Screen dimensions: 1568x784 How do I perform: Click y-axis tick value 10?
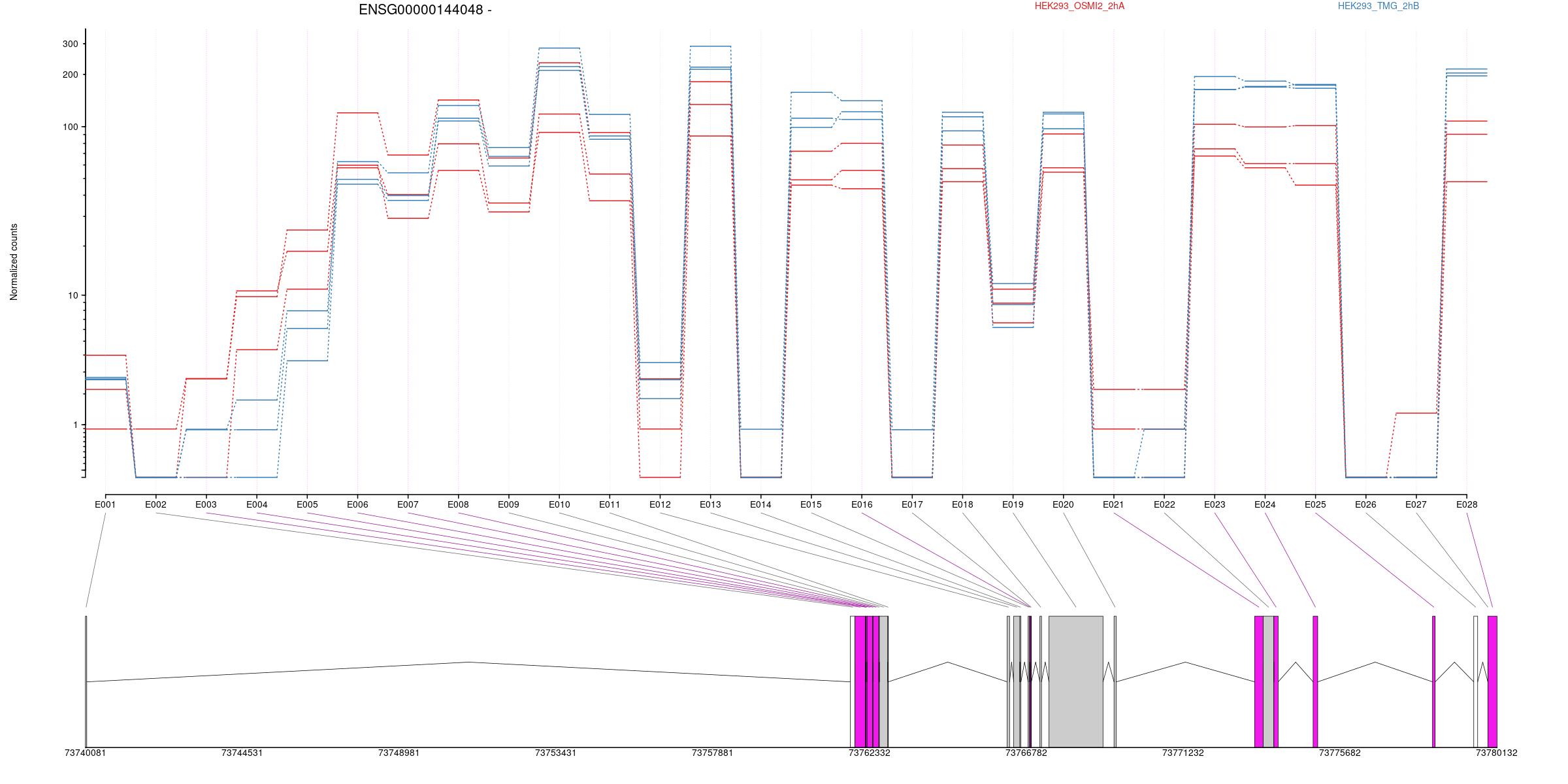(73, 295)
